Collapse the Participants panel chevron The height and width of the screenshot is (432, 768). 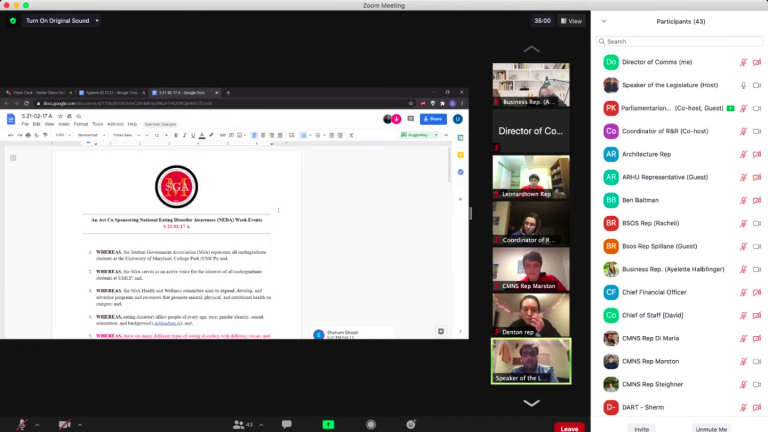tap(603, 20)
